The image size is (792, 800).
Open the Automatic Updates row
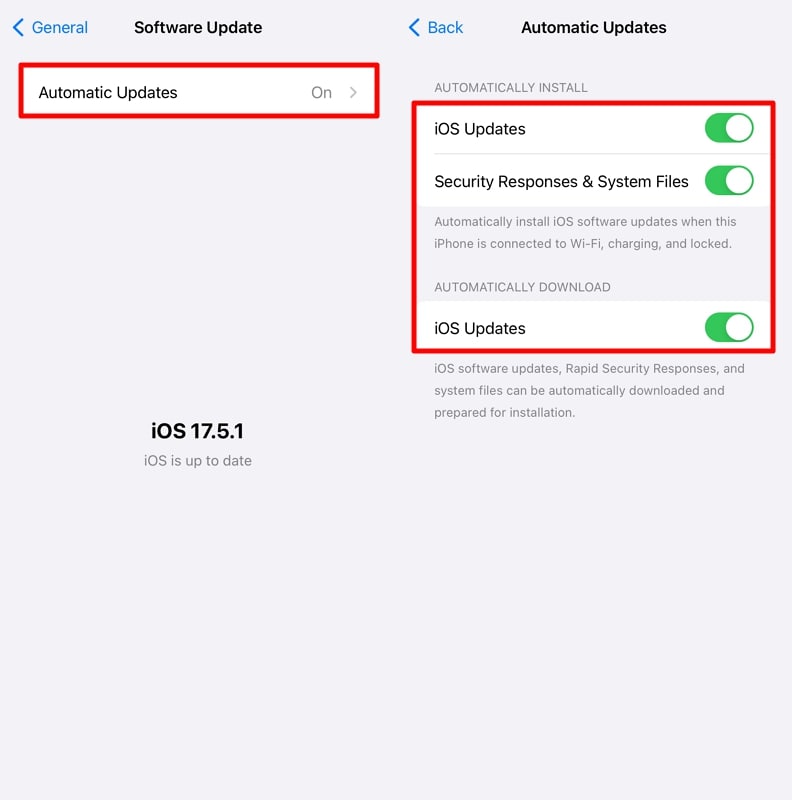pos(199,92)
